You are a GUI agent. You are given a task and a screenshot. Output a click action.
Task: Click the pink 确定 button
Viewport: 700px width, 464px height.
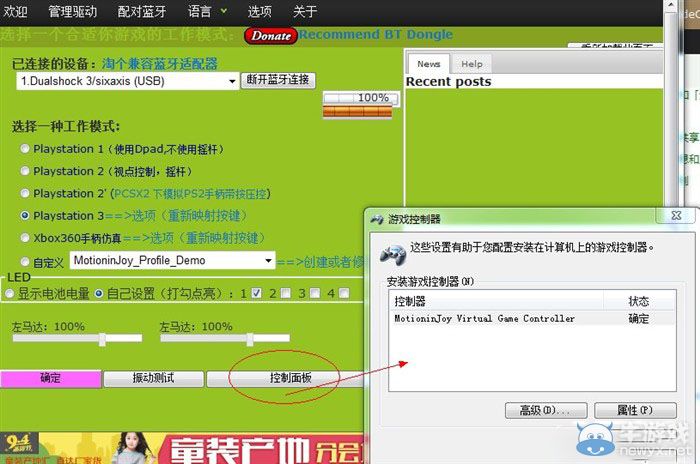click(x=50, y=379)
